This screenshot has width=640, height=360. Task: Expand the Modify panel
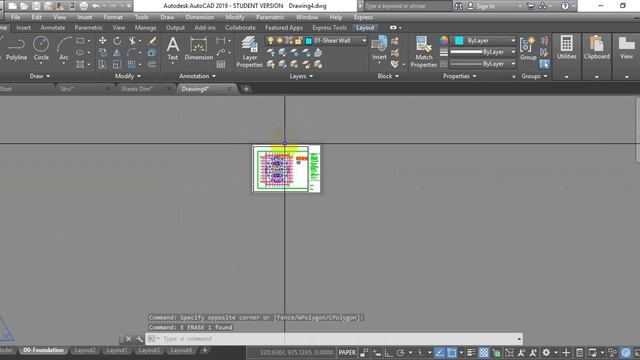point(128,76)
